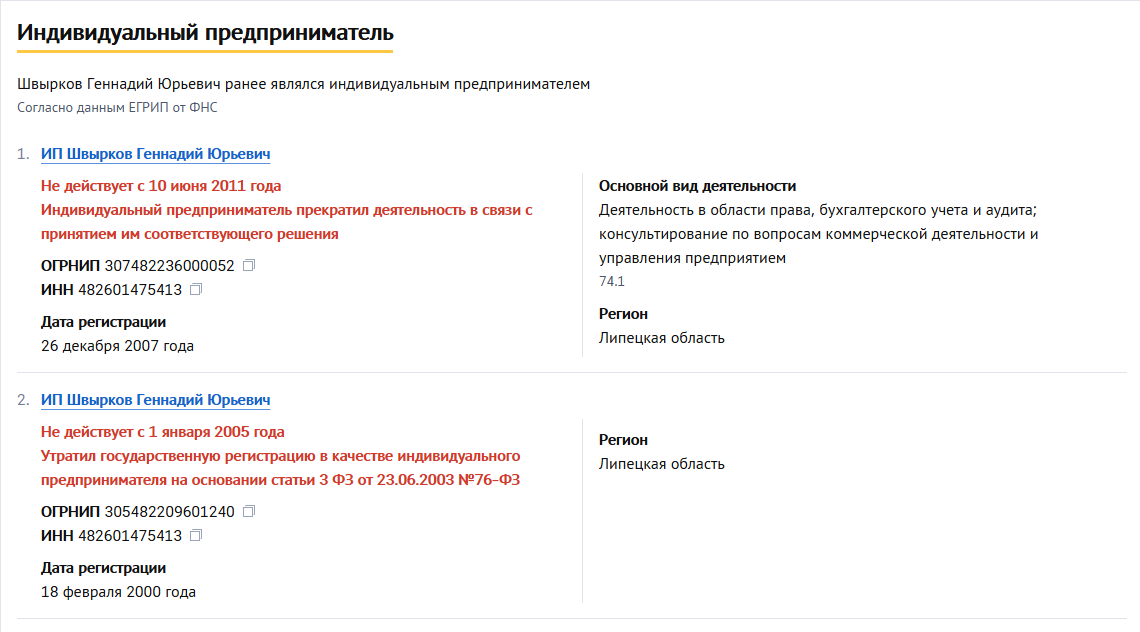Screen dimensions: 1140x632
Task: Click registration date 18 февраля 2000 года
Action: tap(119, 592)
